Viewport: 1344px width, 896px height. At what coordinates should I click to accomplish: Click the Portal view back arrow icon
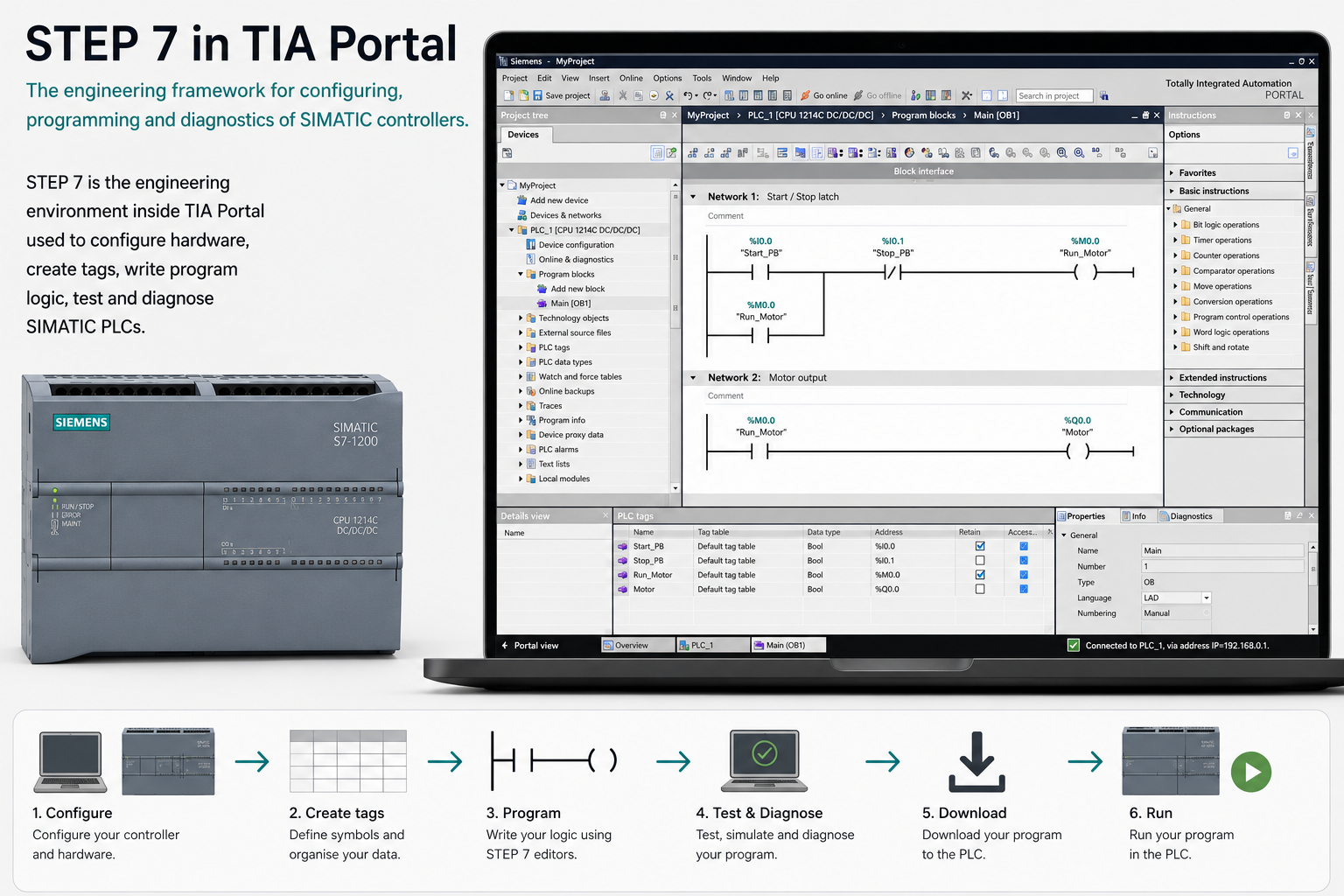[x=505, y=645]
